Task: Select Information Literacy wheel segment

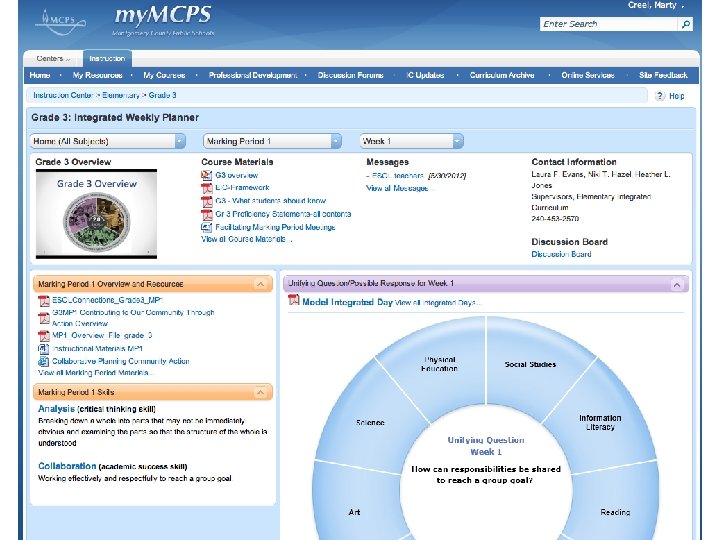Action: [x=600, y=422]
